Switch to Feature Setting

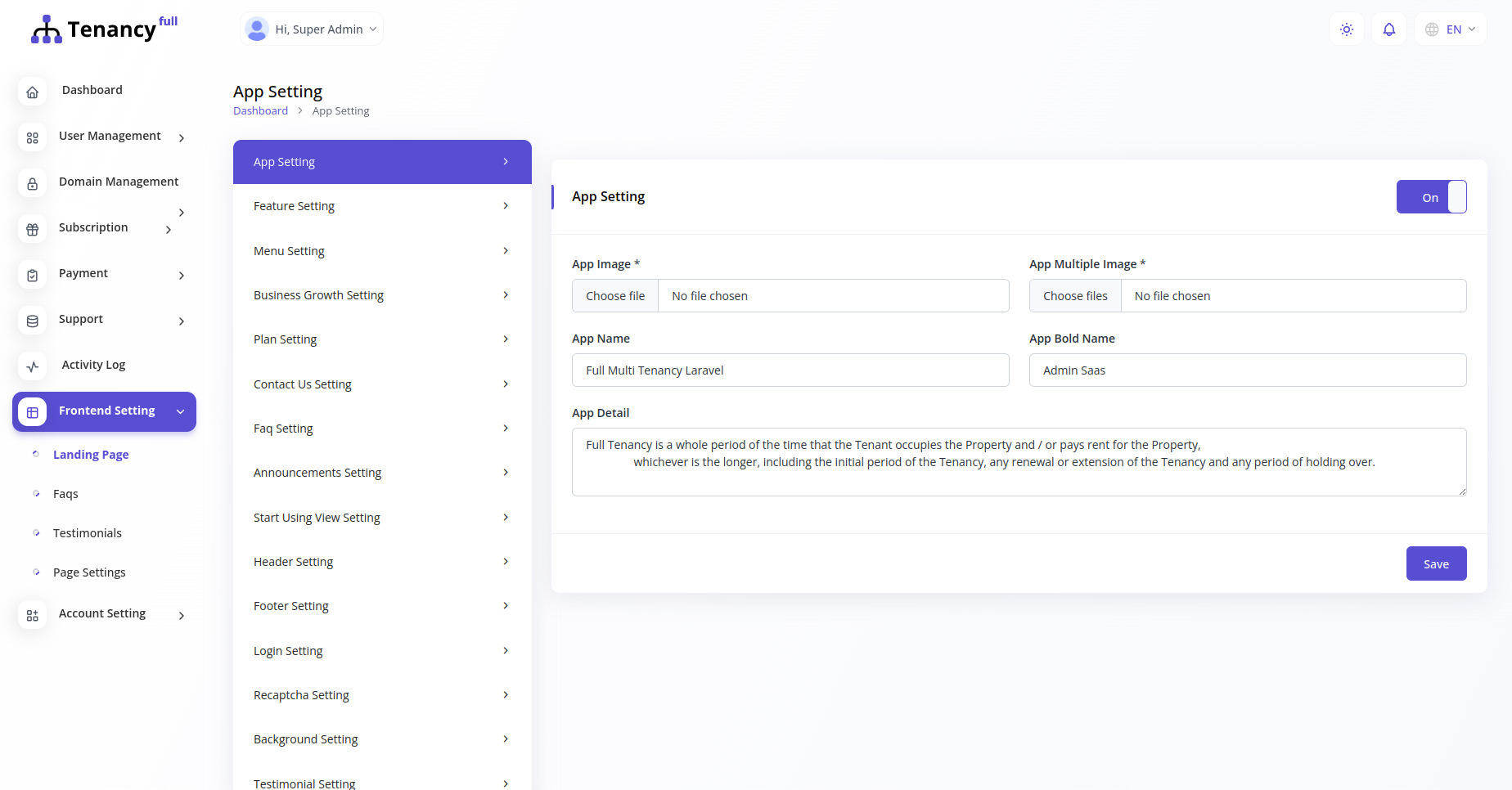coord(381,206)
